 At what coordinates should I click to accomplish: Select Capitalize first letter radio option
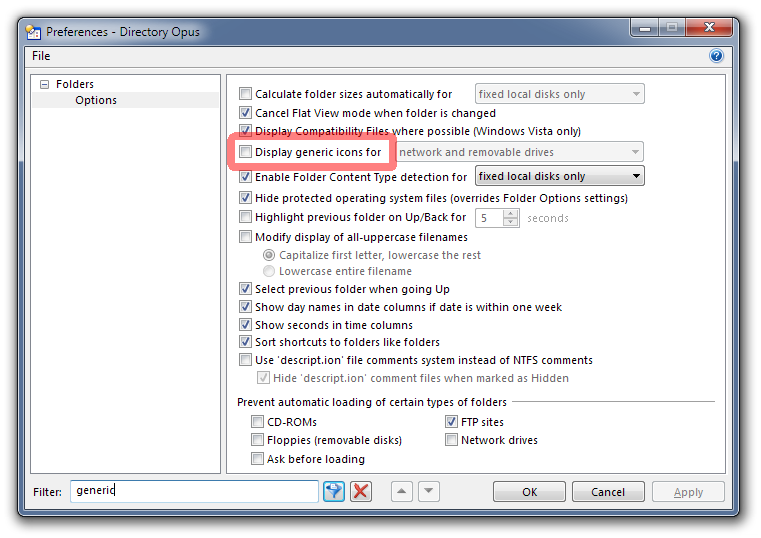(269, 255)
